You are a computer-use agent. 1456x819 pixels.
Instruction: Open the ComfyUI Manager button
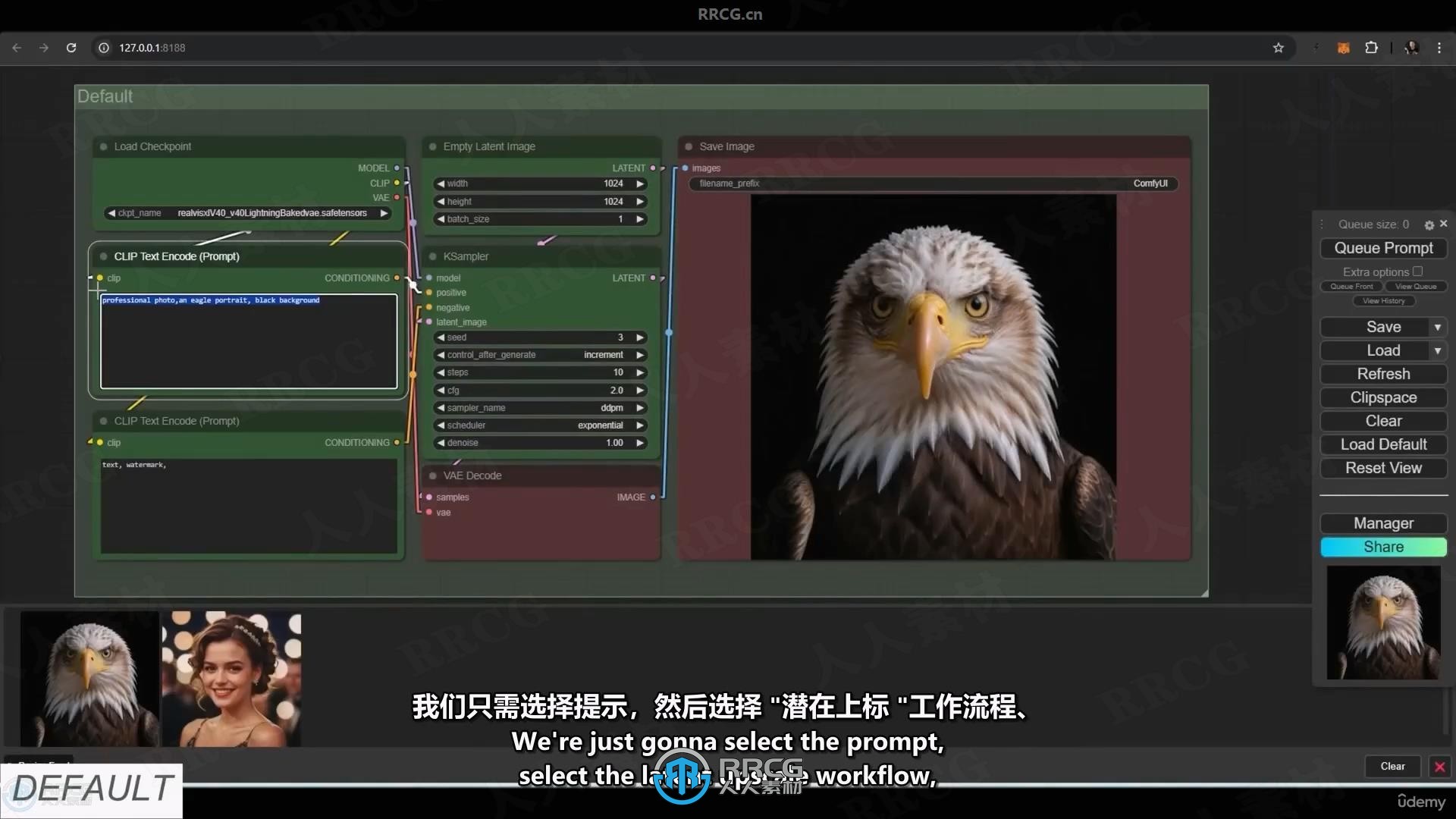pos(1383,523)
